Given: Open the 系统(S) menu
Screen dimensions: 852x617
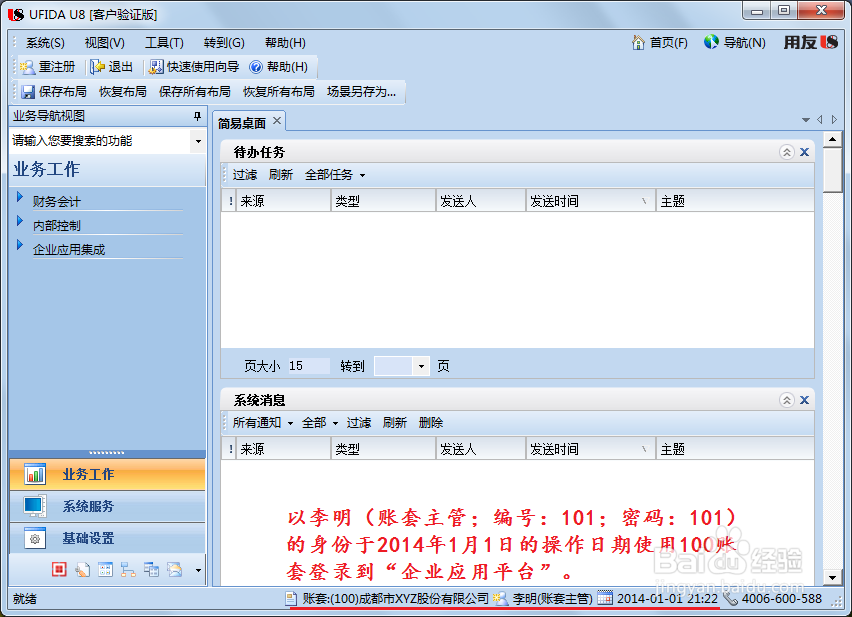Looking at the screenshot, I should point(45,43).
